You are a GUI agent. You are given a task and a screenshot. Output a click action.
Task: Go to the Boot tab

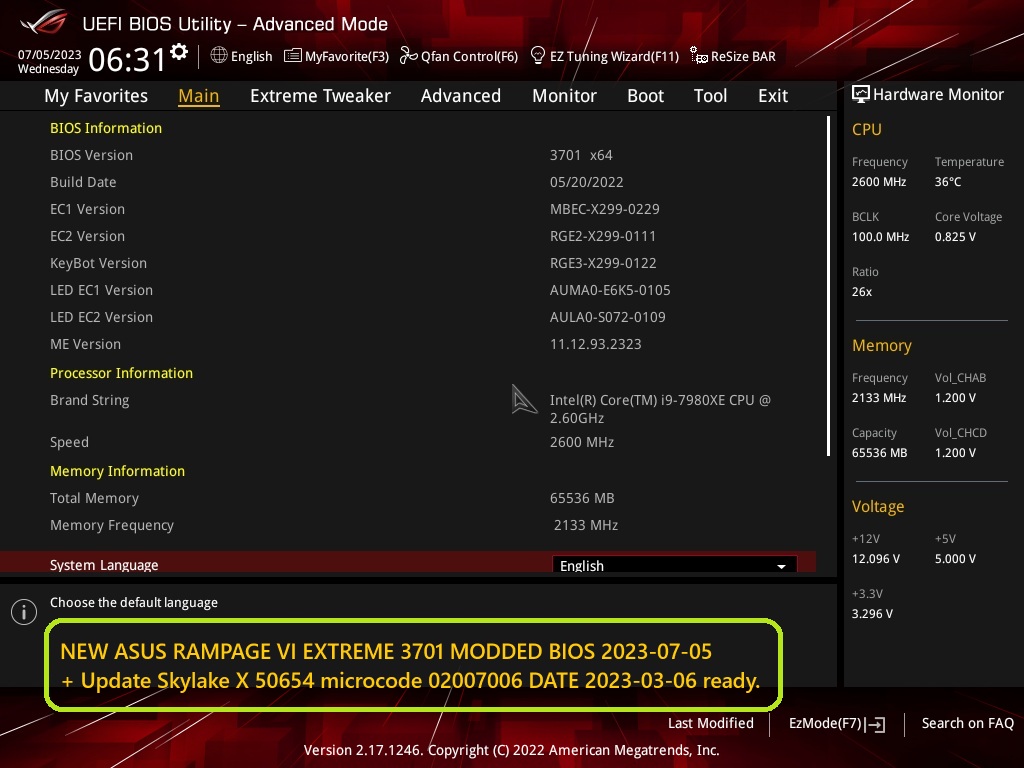pyautogui.click(x=645, y=96)
